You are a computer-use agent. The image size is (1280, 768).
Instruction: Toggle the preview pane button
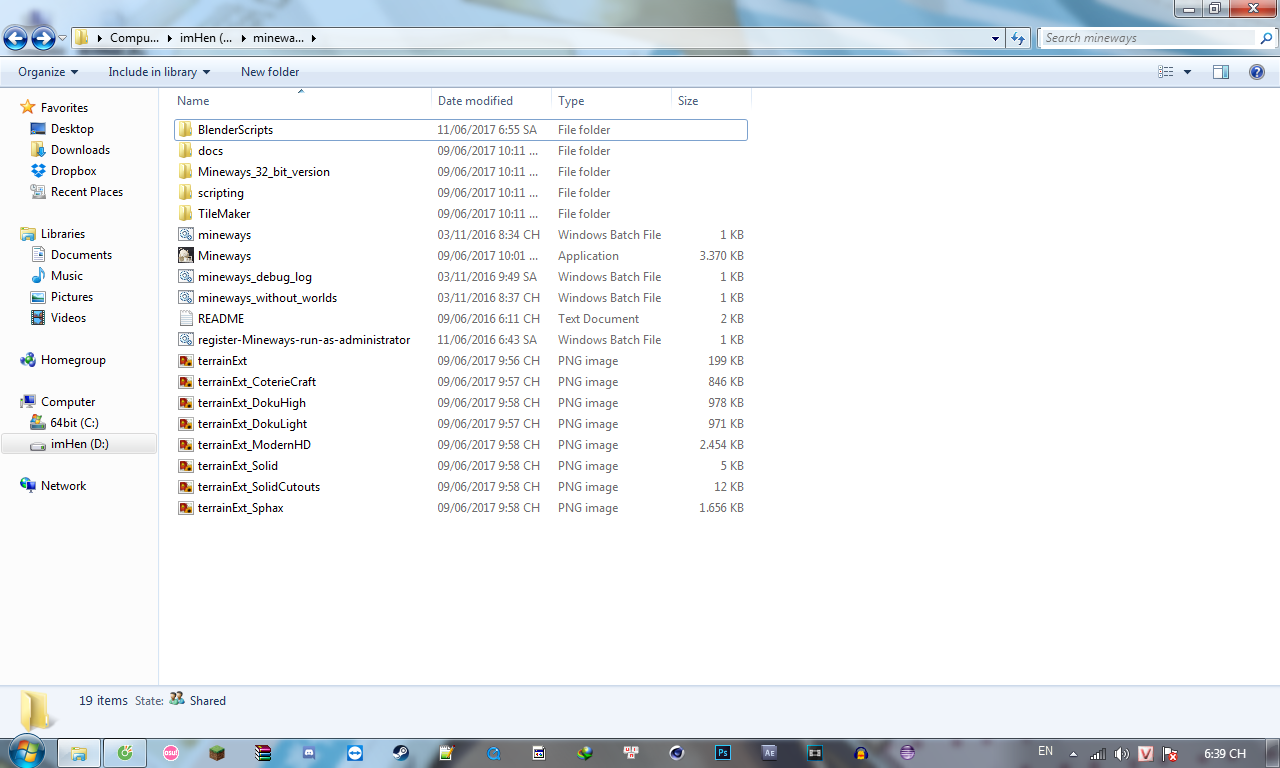[x=1220, y=72]
